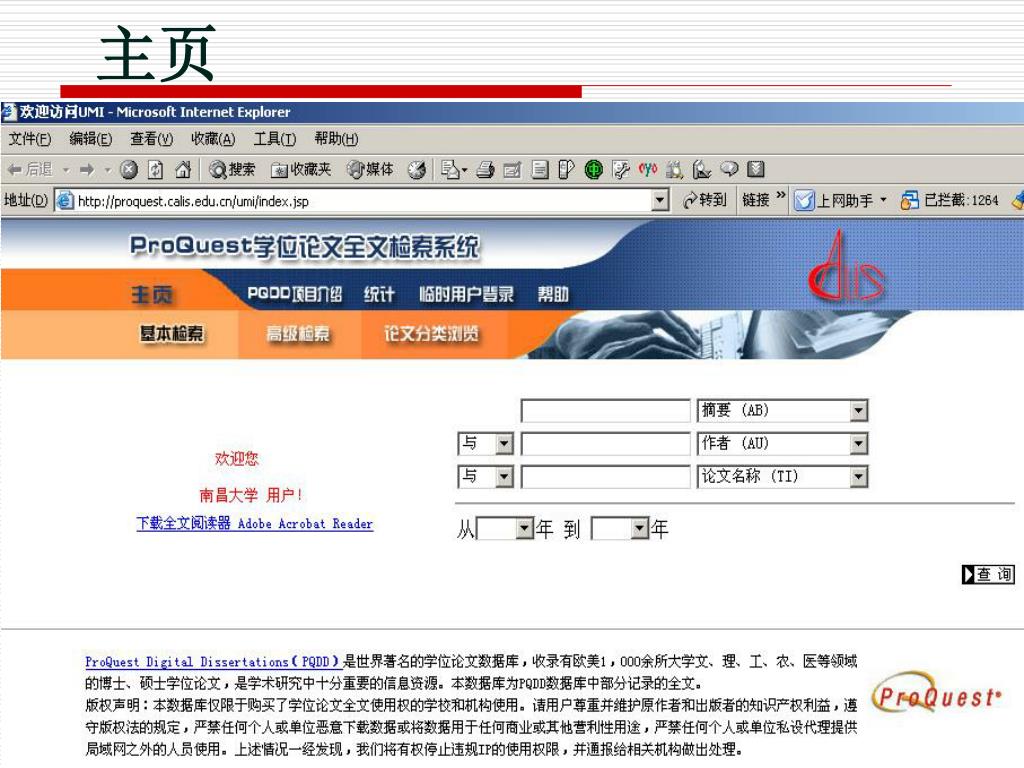Open the 论文名称 (TI) field dropdown
Viewport: 1024px width, 768px height.
click(782, 477)
